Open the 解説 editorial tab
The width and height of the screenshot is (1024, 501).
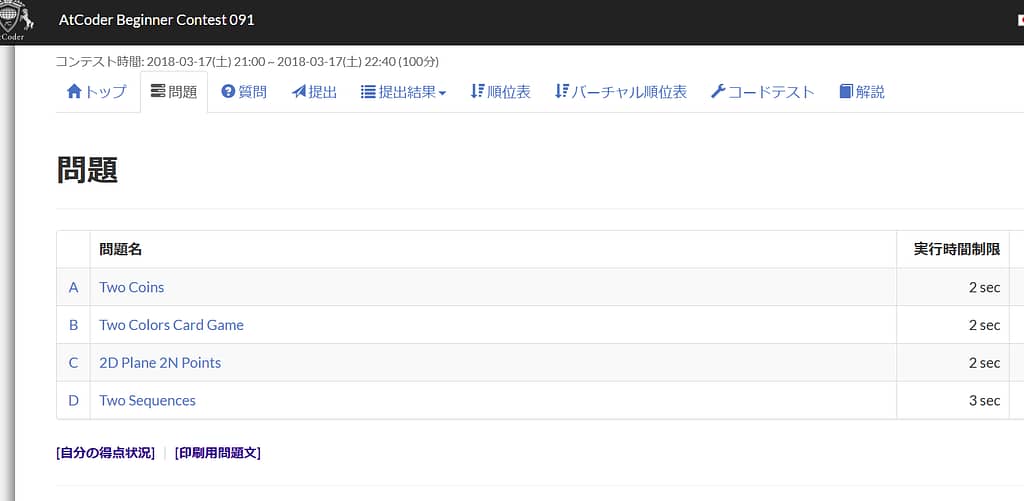point(862,91)
